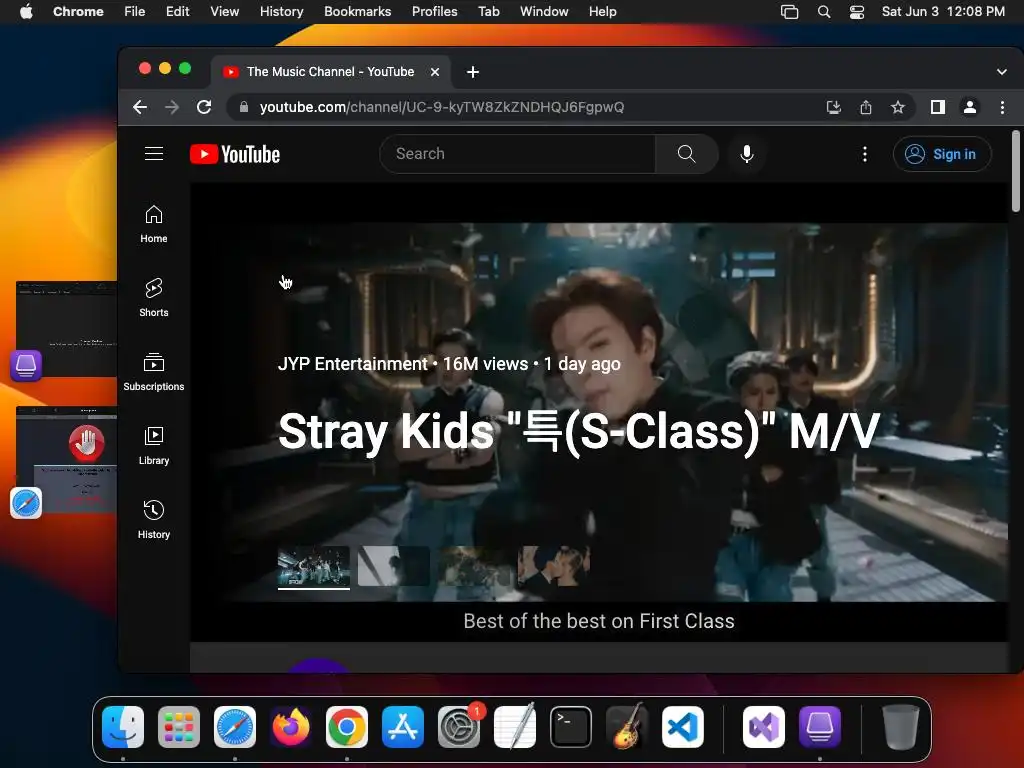
Task: Open the Tab menu
Action: pyautogui.click(x=488, y=11)
